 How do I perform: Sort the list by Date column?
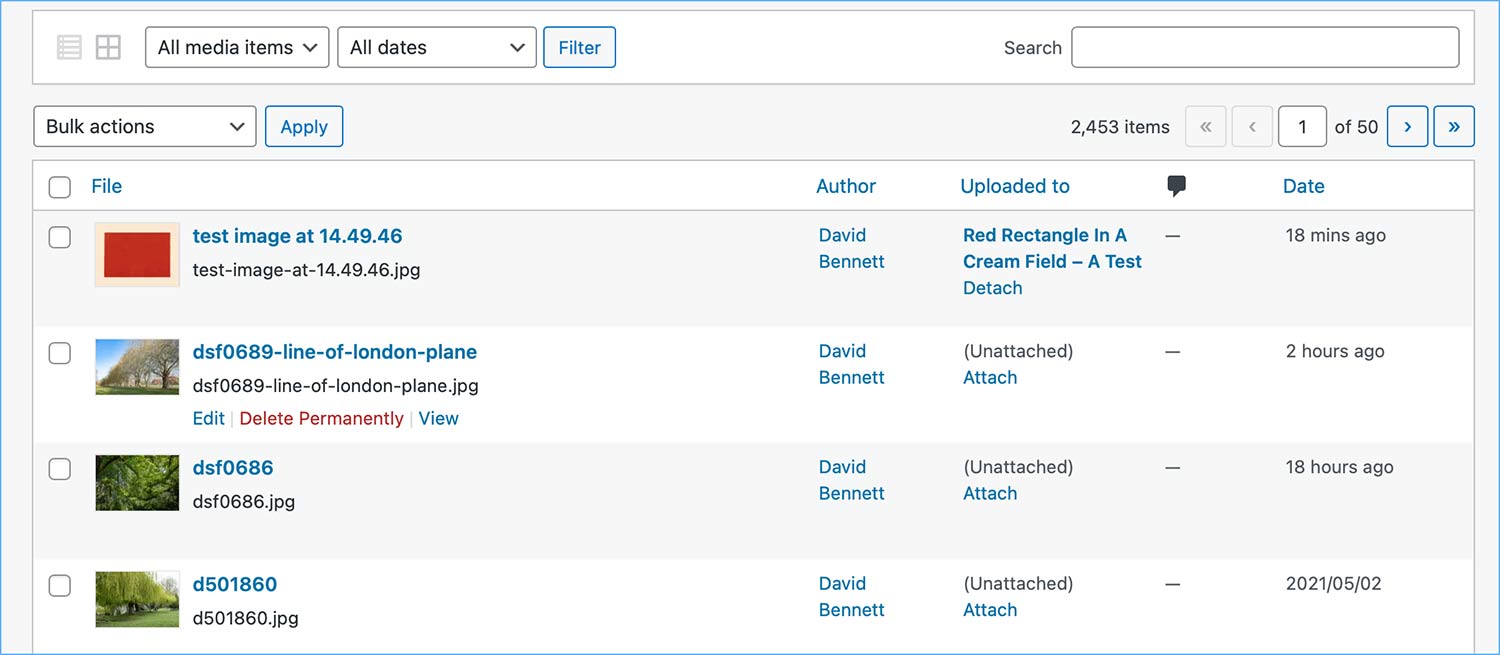(1303, 186)
